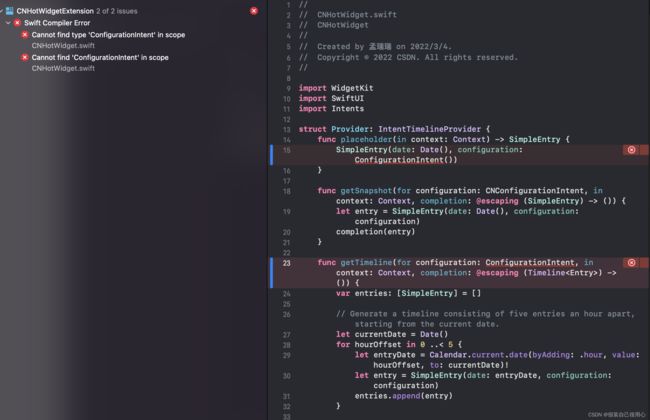Click "import WidgetKit" on line 9

tap(336, 88)
